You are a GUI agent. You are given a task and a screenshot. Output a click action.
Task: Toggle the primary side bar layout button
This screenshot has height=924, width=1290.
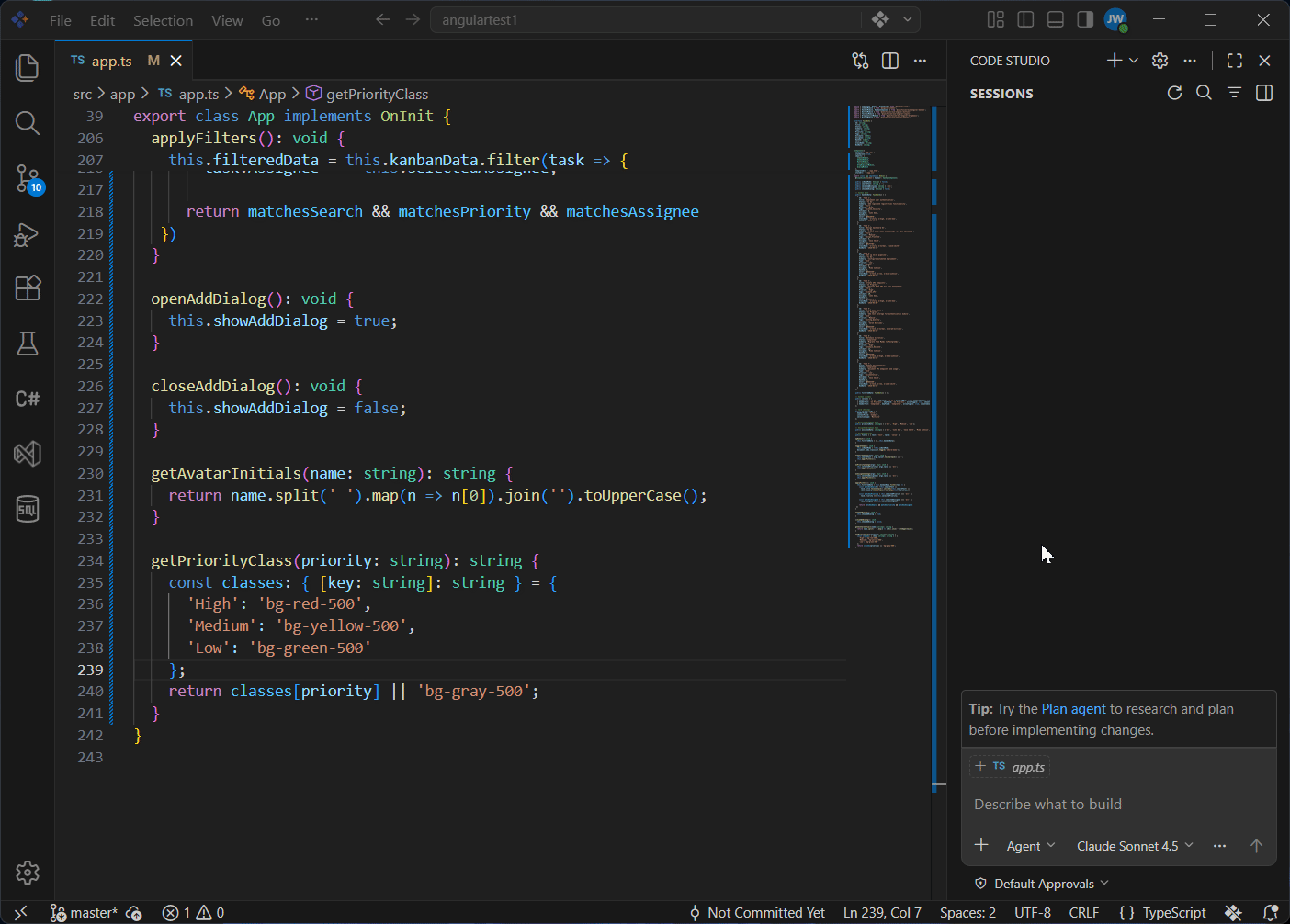click(x=1026, y=19)
